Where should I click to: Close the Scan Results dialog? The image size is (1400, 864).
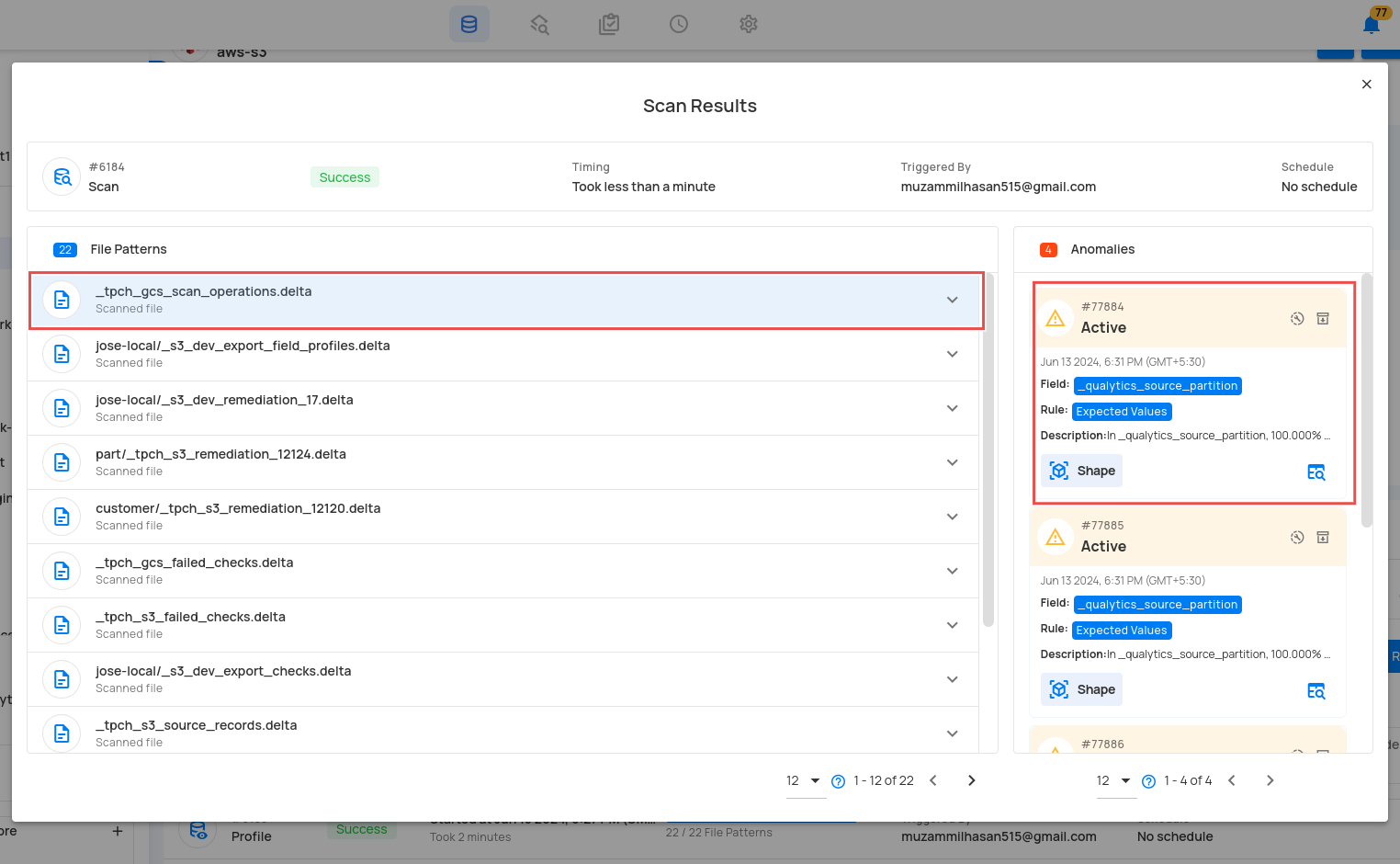tap(1367, 85)
